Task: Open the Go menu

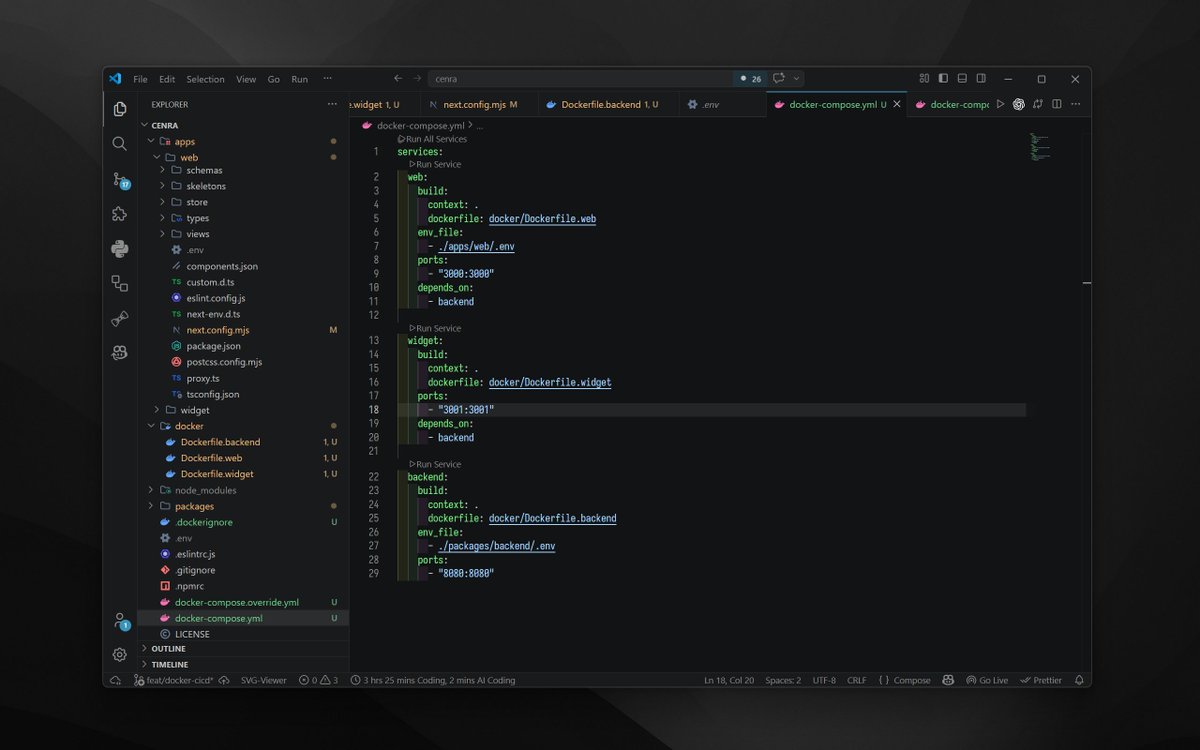Action: [x=274, y=79]
